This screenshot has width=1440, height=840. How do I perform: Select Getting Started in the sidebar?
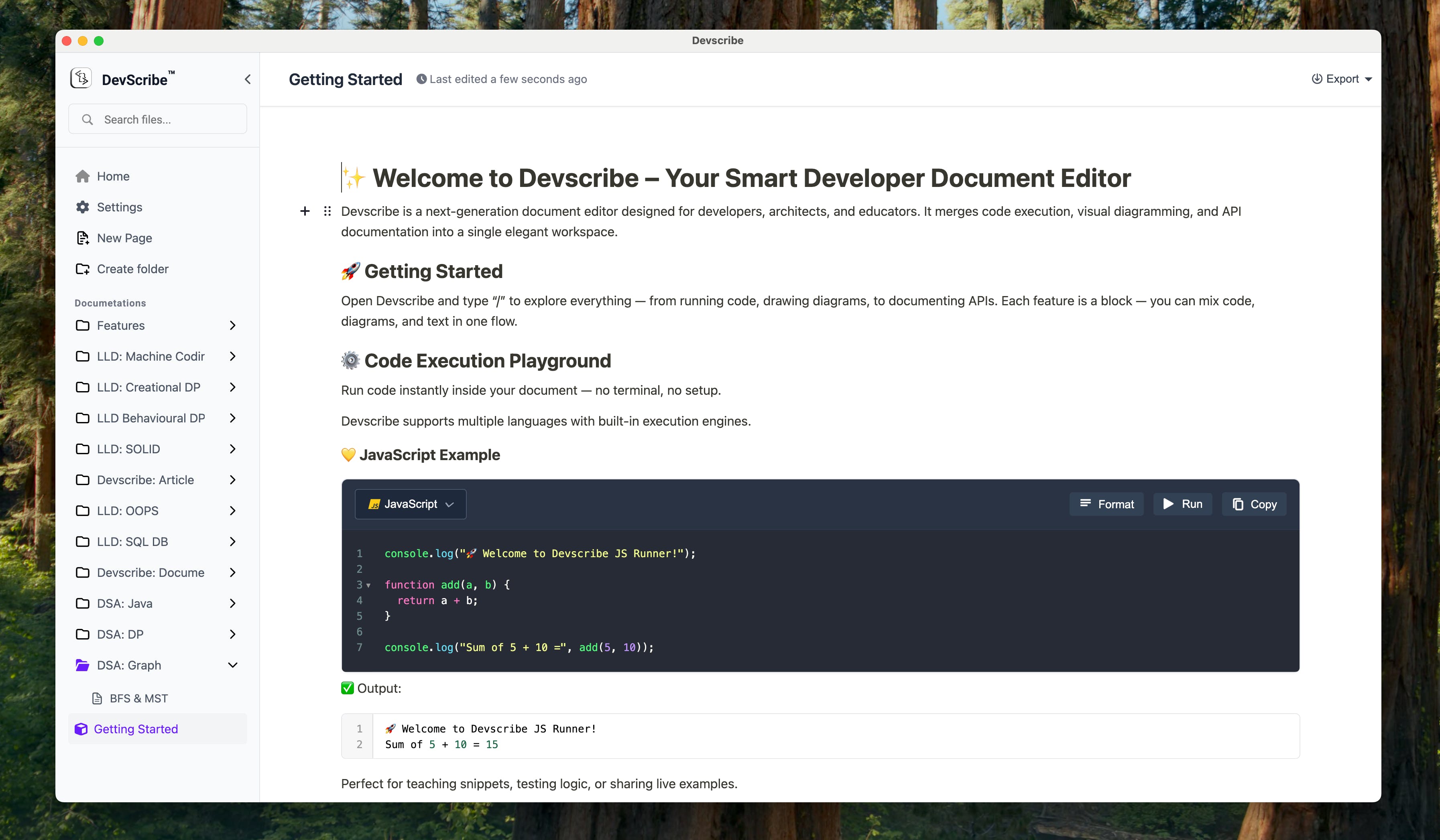pos(136,729)
